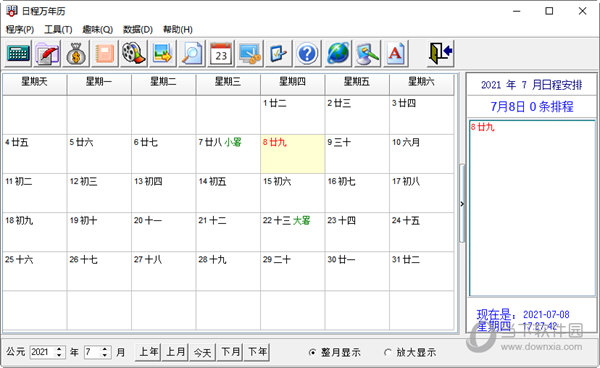
Task: Go to next month with 下月
Action: pos(230,352)
